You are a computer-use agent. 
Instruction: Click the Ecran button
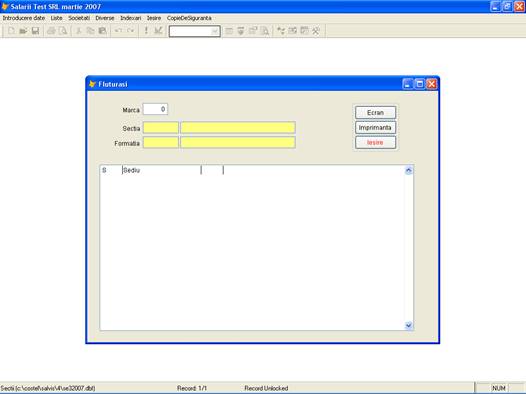(375, 113)
